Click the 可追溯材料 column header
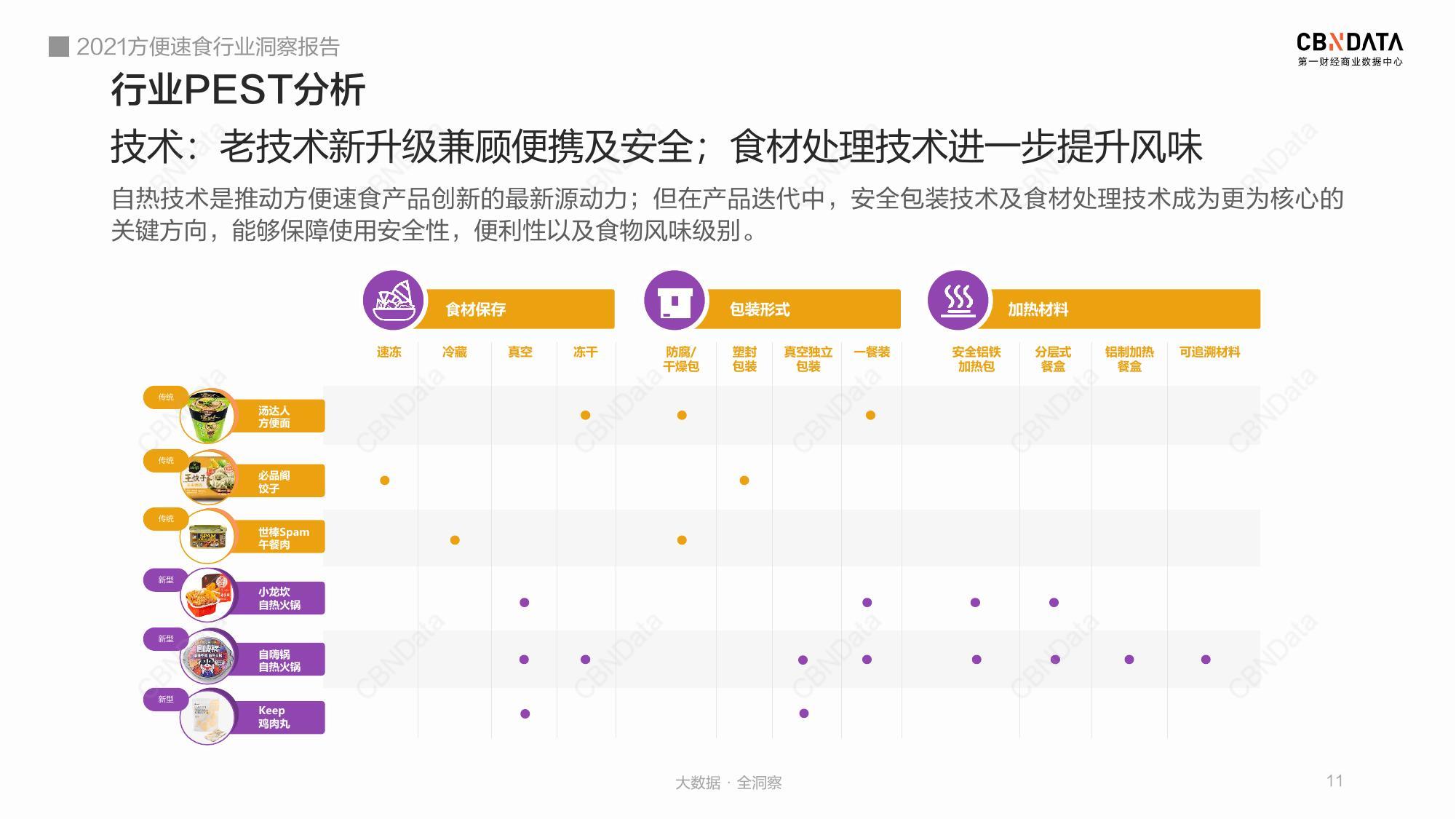This screenshot has height=819, width=1456. pos(1209,352)
